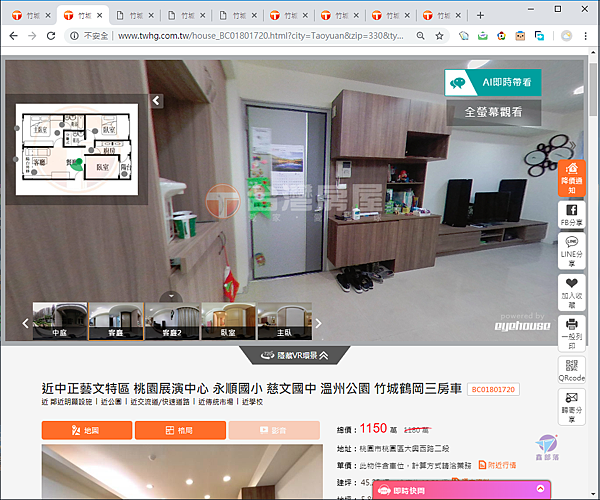The width and height of the screenshot is (600, 500).
Task: Show previous VR scene thumbnails
Action: [25, 324]
